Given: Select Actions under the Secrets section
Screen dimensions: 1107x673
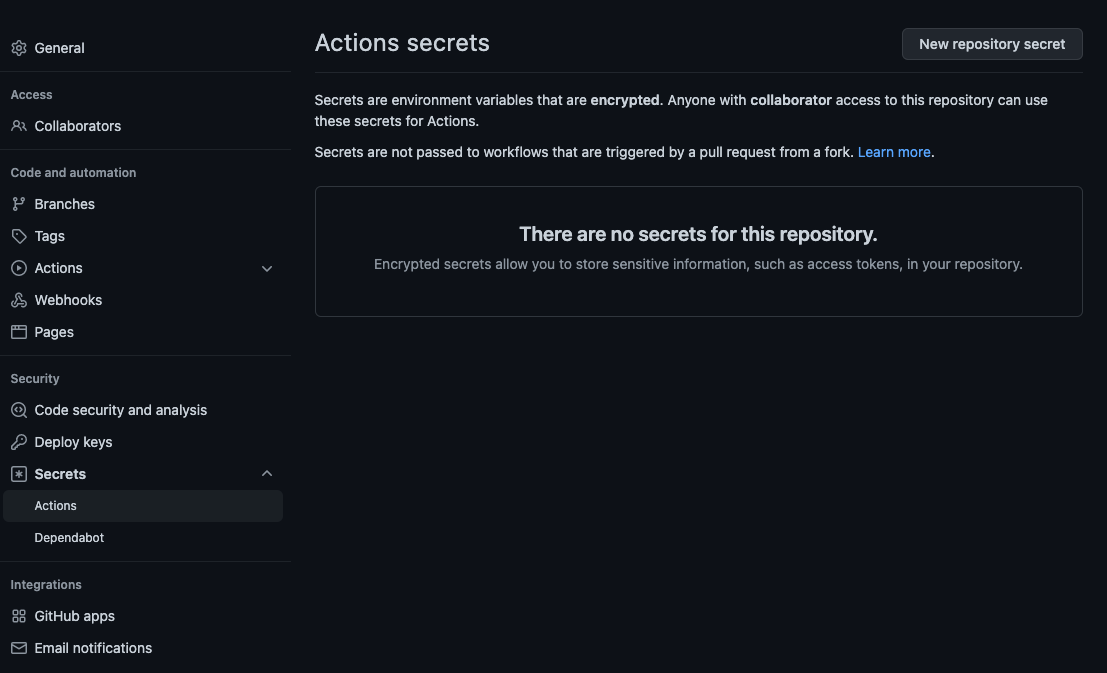Looking at the screenshot, I should tap(55, 505).
